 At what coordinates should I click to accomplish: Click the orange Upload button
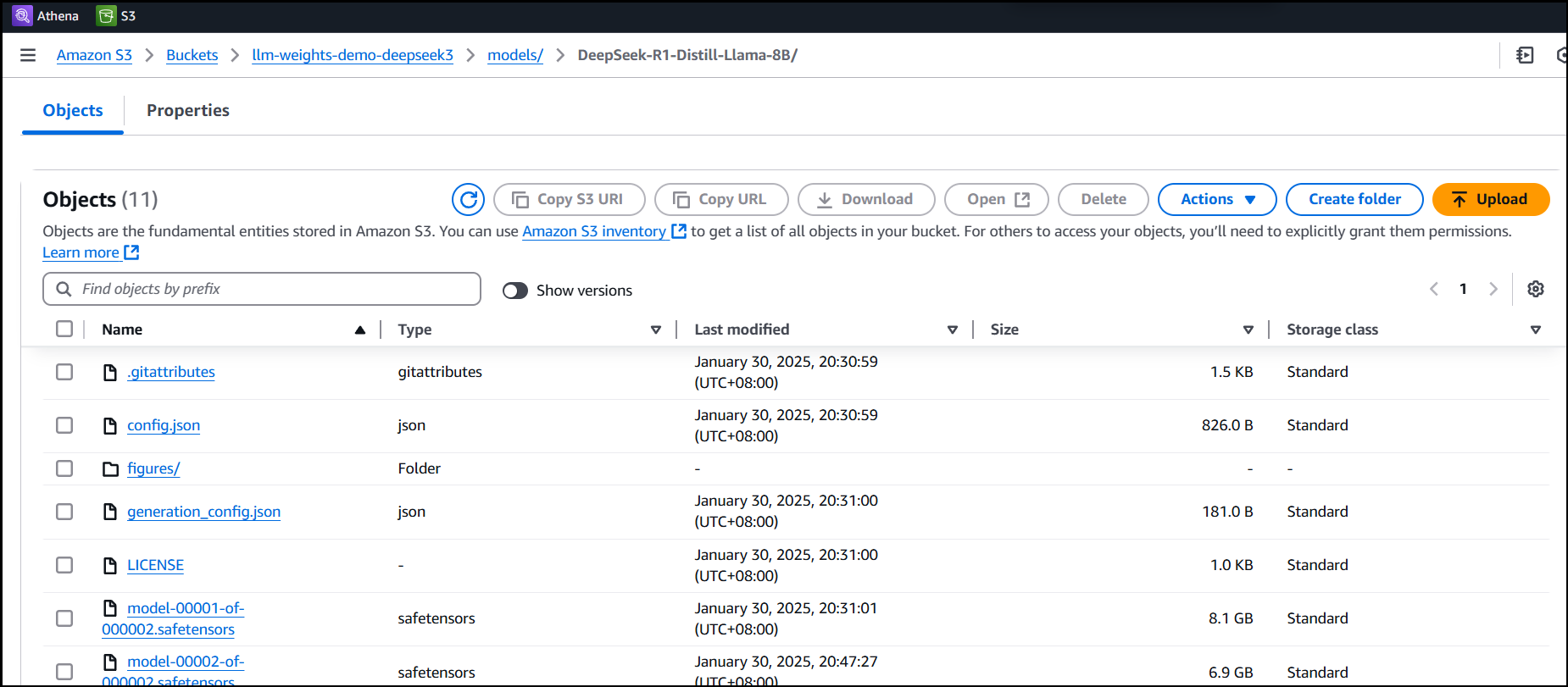[1491, 199]
